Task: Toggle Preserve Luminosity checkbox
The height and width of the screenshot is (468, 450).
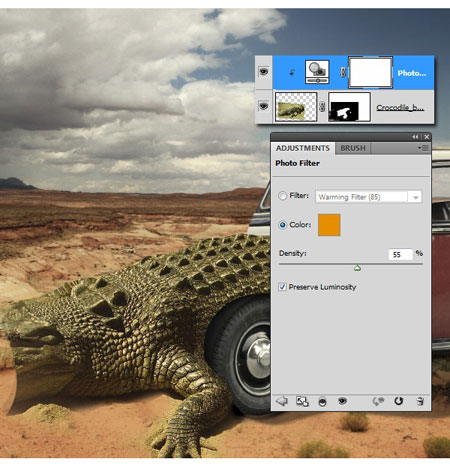Action: [282, 287]
